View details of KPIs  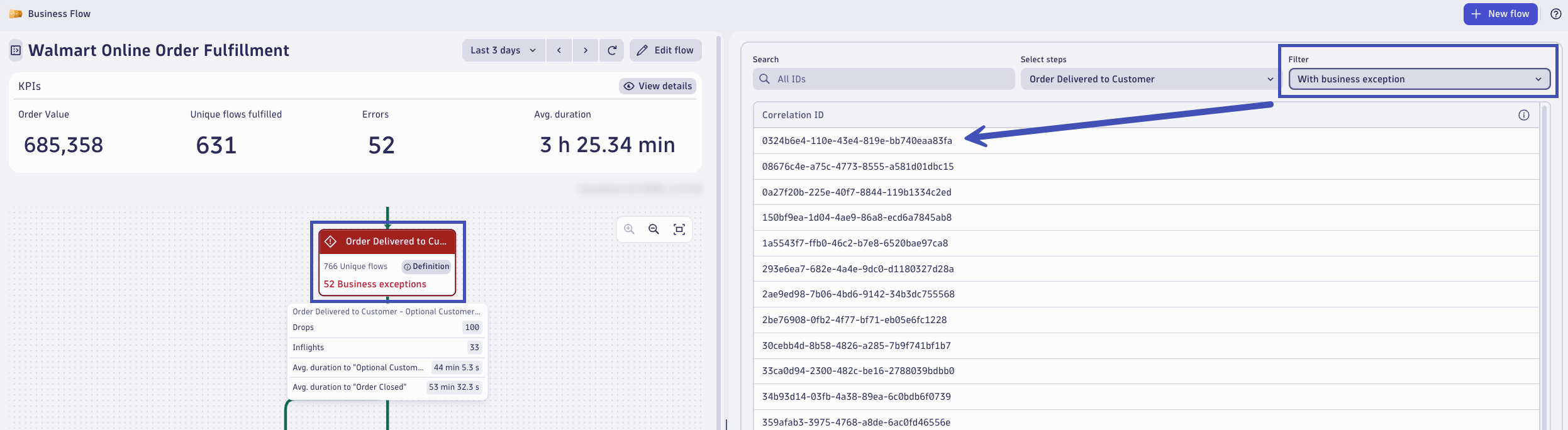657,86
